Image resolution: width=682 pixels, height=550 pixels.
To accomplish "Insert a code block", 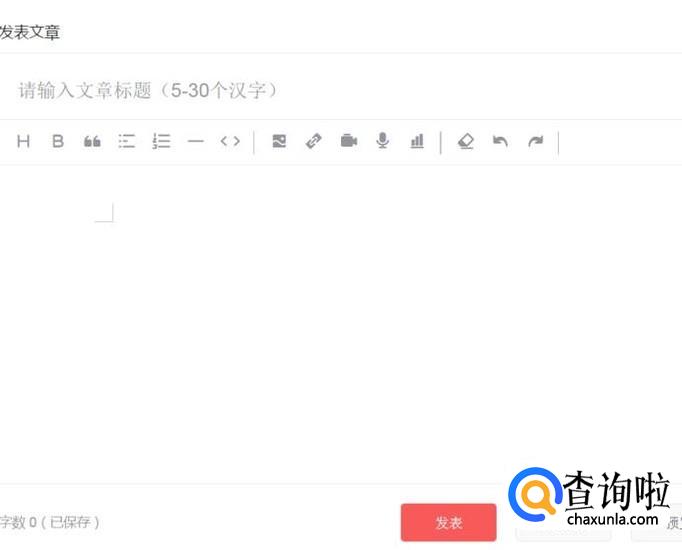I will (x=230, y=141).
